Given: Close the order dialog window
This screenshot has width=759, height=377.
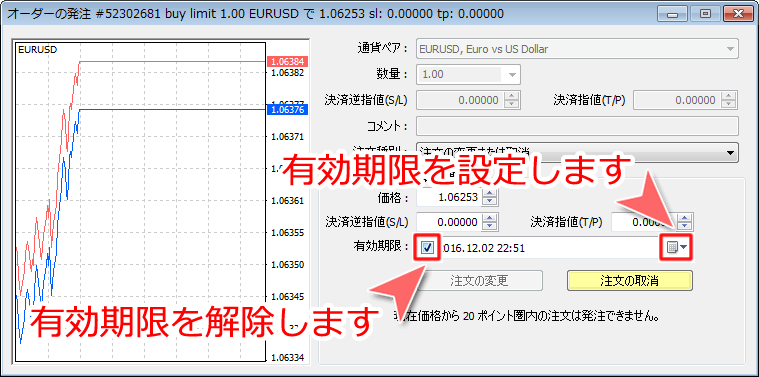Looking at the screenshot, I should click(737, 14).
